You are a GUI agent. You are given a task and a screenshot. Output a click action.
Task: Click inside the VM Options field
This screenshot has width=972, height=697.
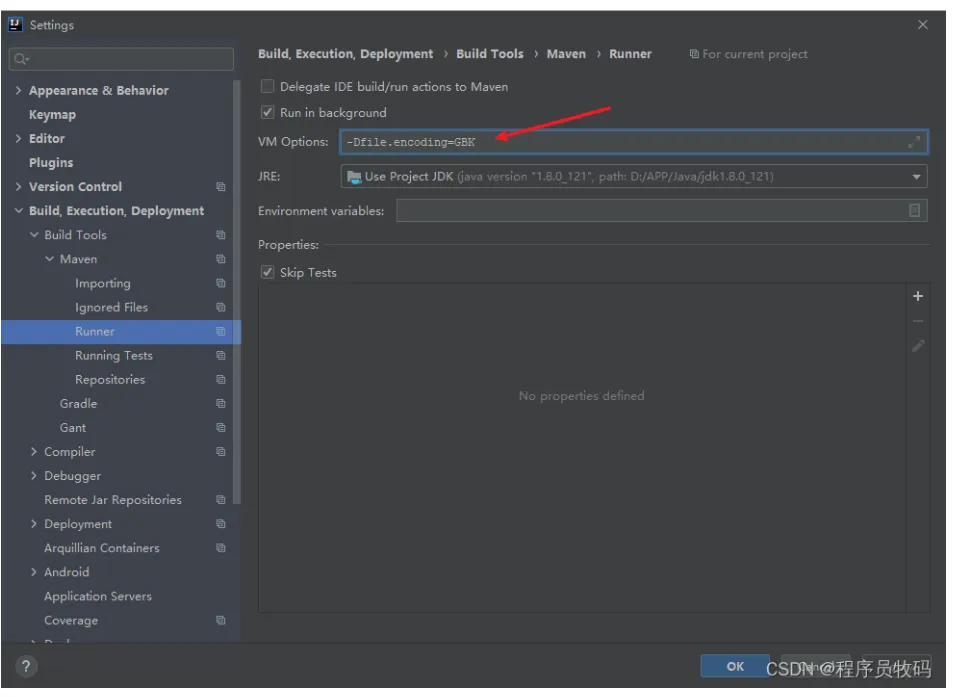click(634, 142)
